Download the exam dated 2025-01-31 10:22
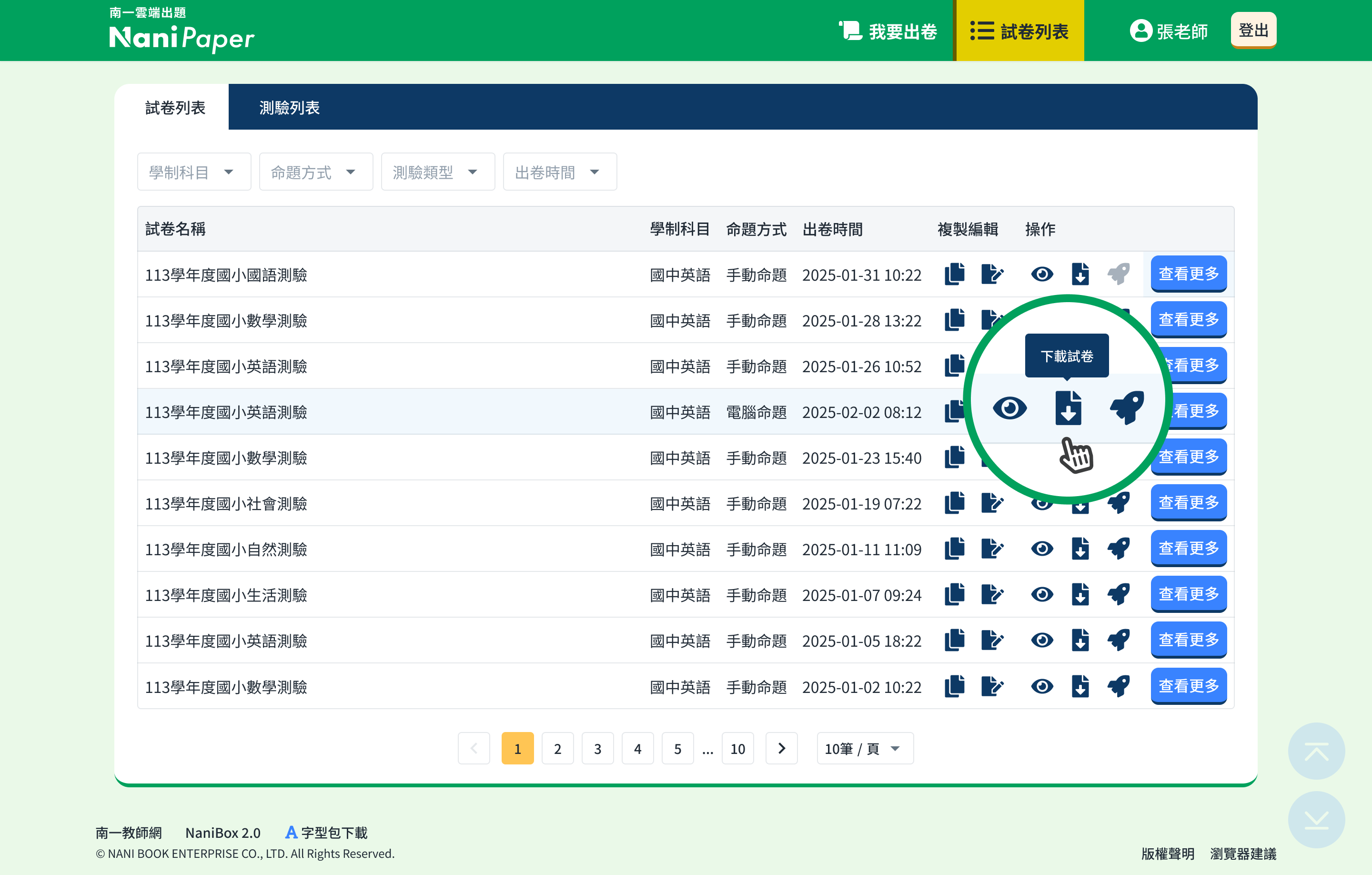This screenshot has width=1372, height=875. point(1080,274)
